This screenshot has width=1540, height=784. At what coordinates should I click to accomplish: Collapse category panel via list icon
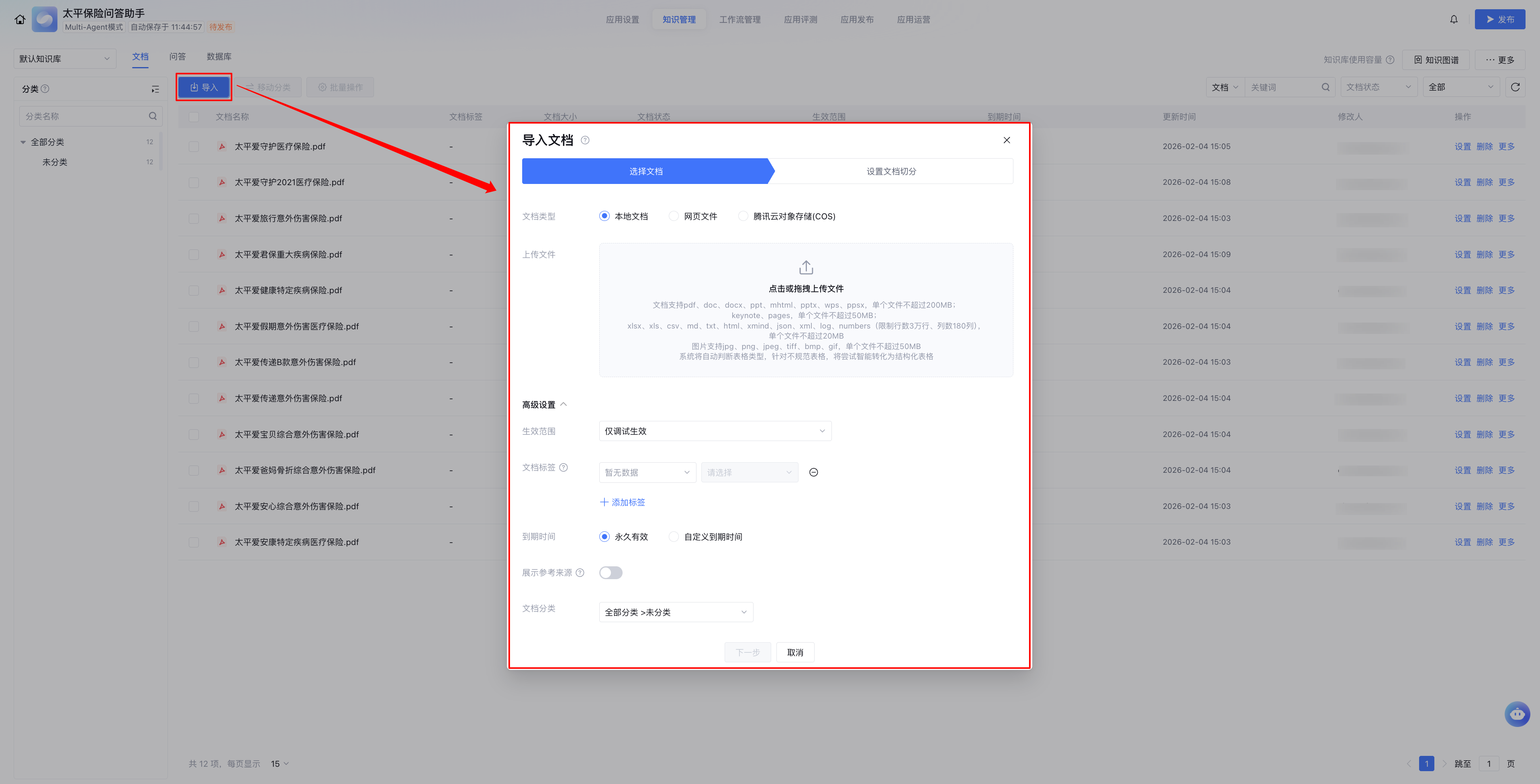tap(155, 89)
